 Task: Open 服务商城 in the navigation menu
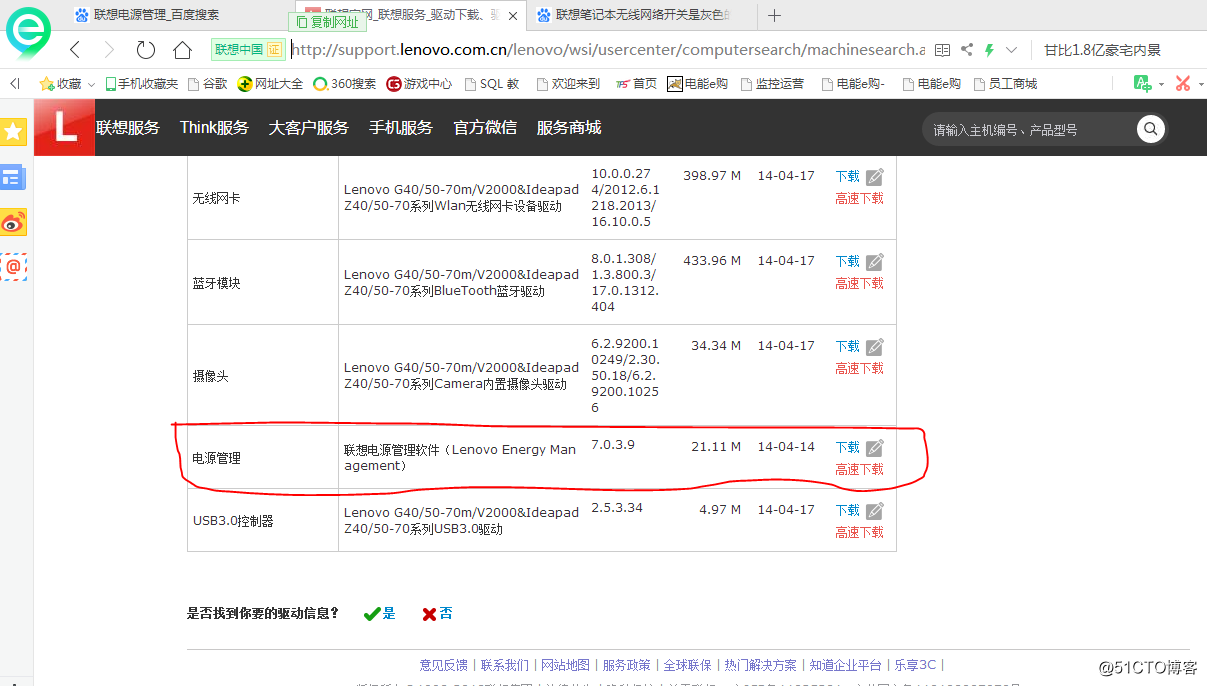[x=569, y=127]
